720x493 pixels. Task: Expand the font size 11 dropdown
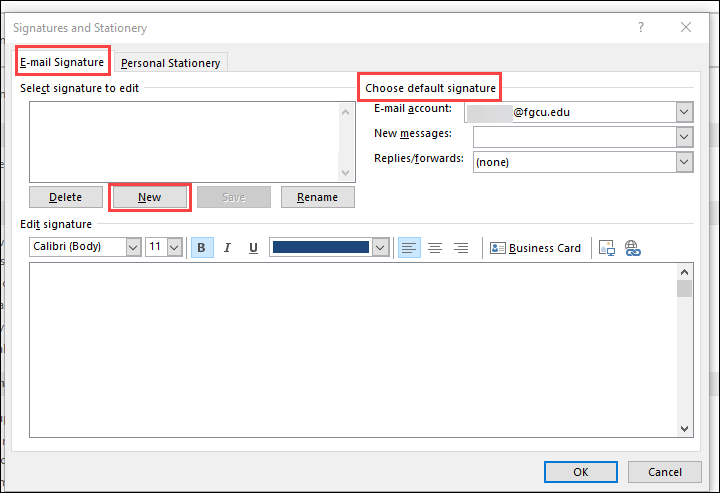pos(175,247)
